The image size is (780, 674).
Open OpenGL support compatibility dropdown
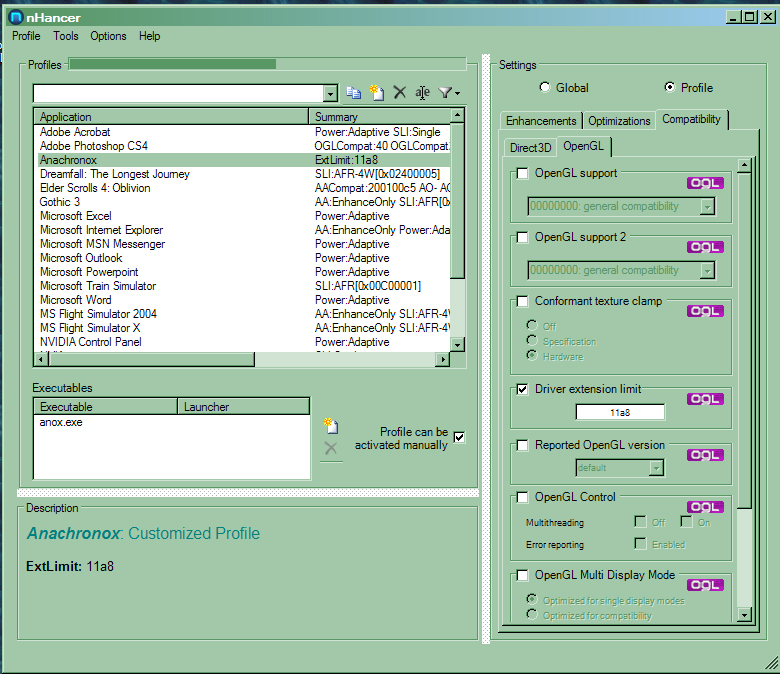(x=707, y=206)
